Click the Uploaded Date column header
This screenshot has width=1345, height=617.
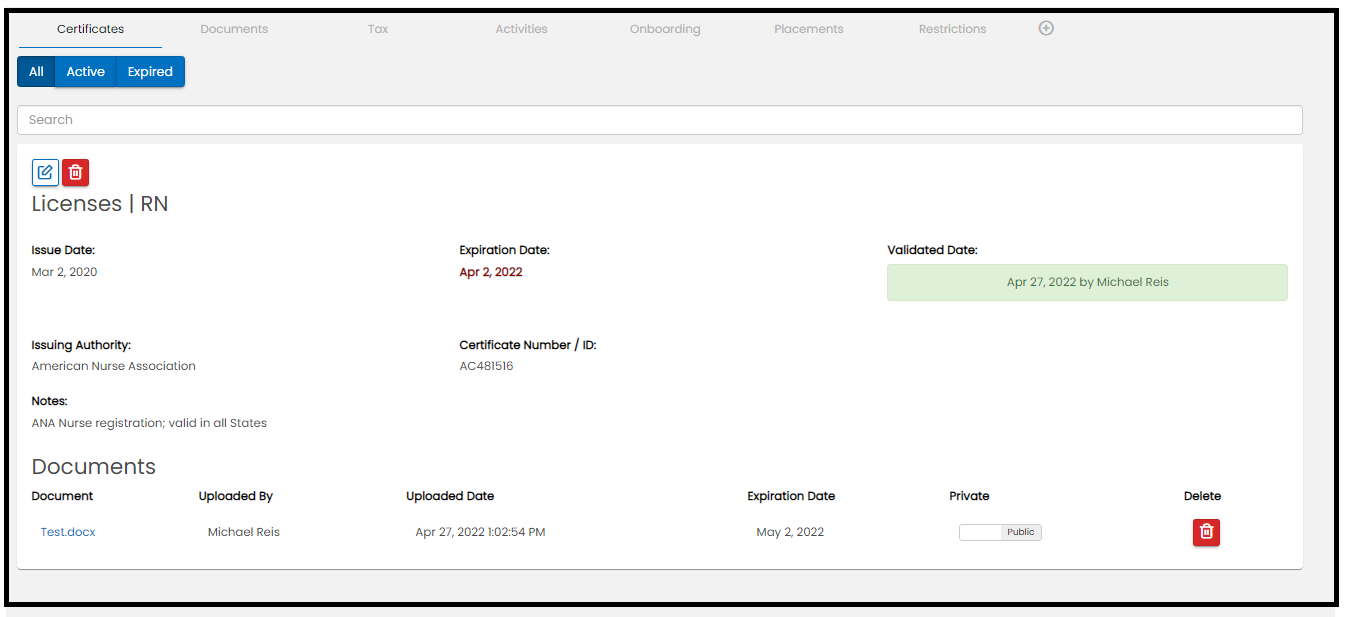450,496
